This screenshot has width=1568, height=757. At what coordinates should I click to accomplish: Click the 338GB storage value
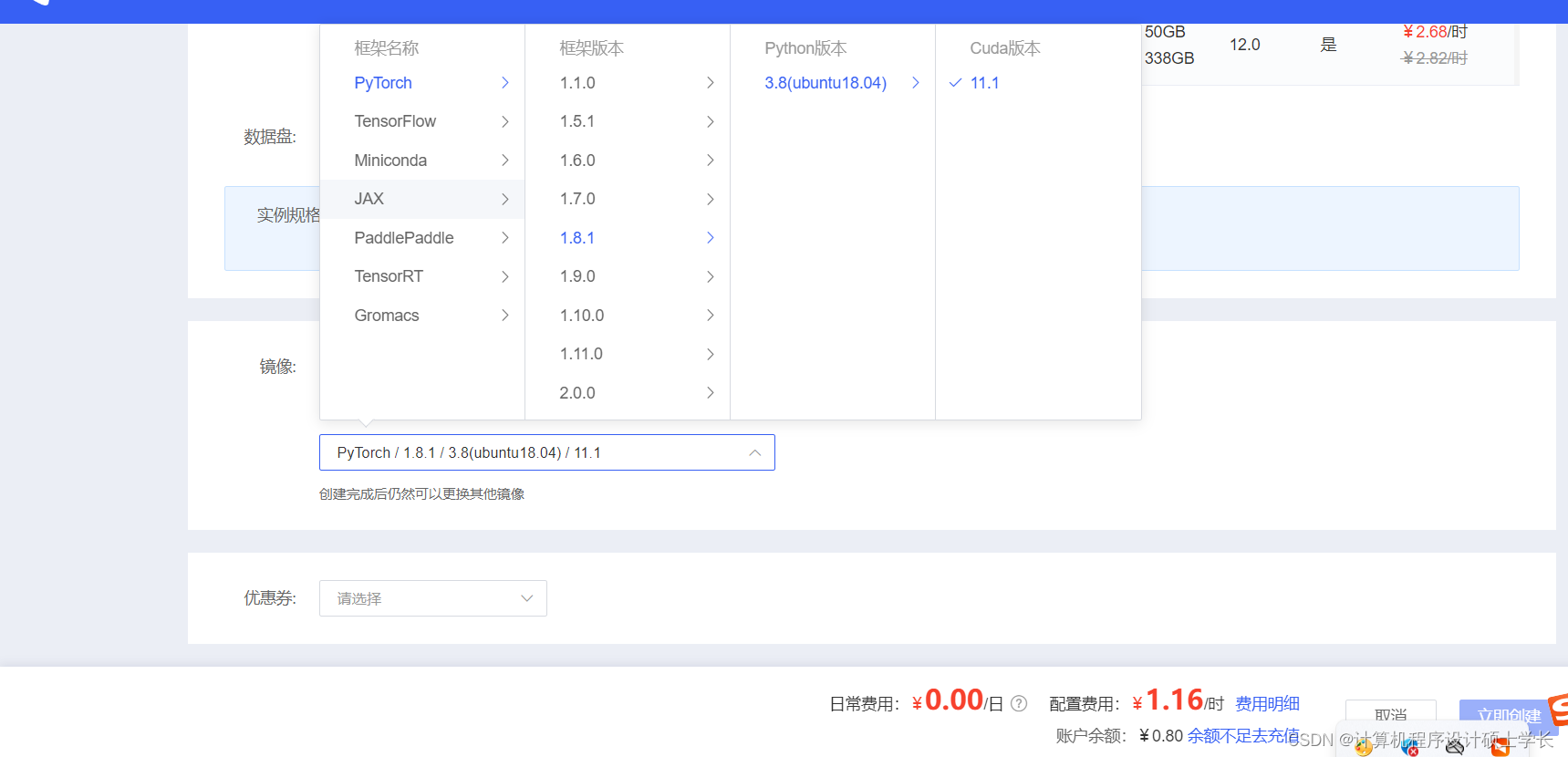click(x=1169, y=58)
